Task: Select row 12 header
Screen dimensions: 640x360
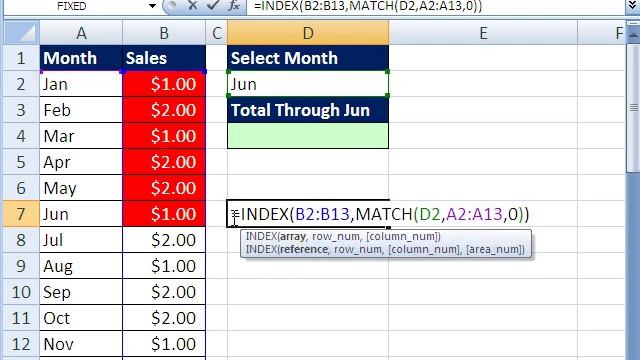Action: [21, 344]
